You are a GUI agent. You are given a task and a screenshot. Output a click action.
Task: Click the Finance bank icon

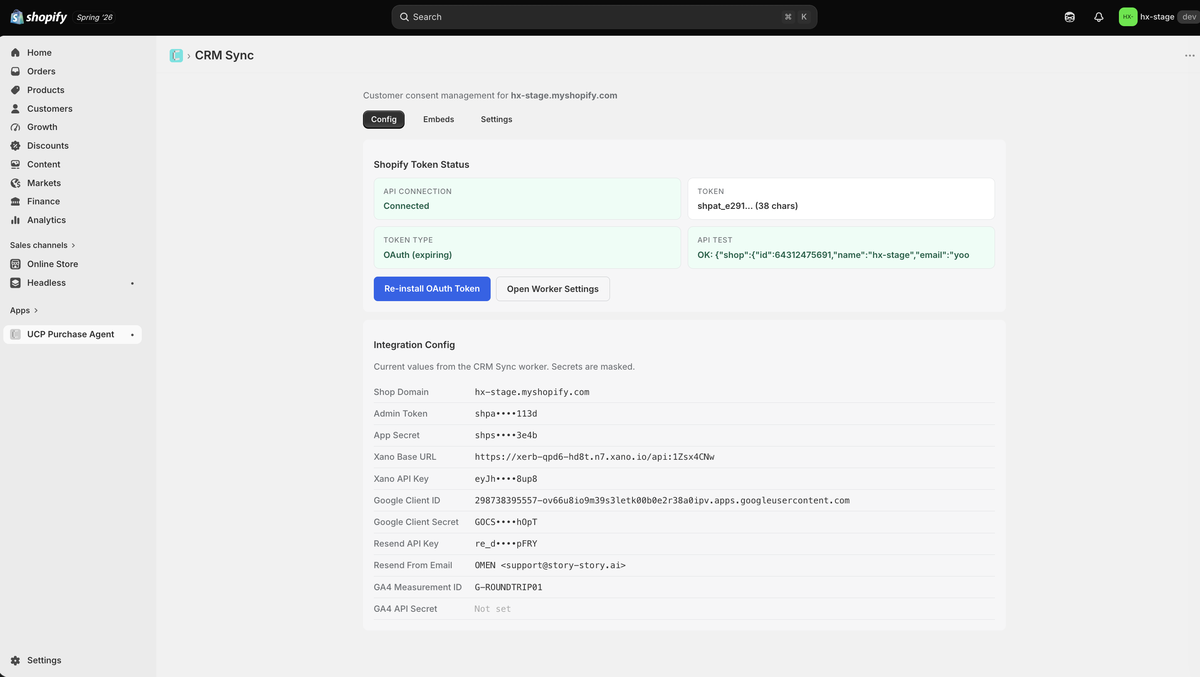(15, 201)
